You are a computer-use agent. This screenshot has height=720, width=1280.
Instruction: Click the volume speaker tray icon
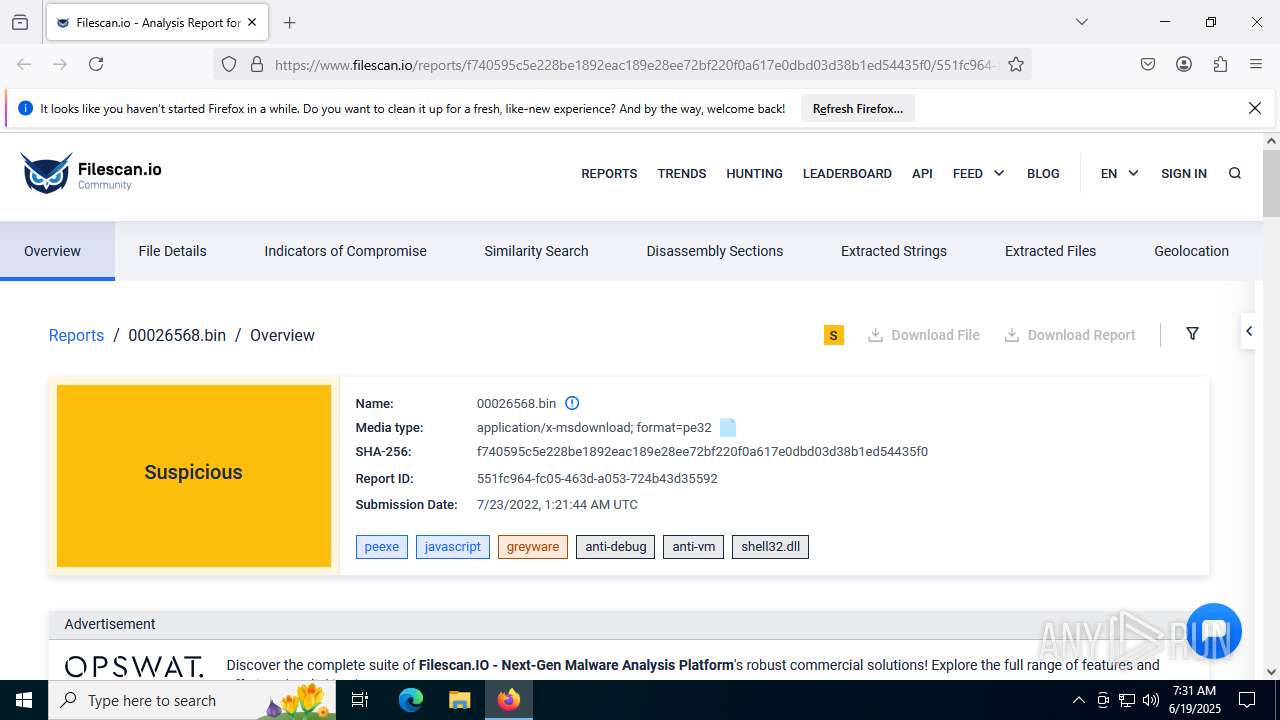[1151, 700]
